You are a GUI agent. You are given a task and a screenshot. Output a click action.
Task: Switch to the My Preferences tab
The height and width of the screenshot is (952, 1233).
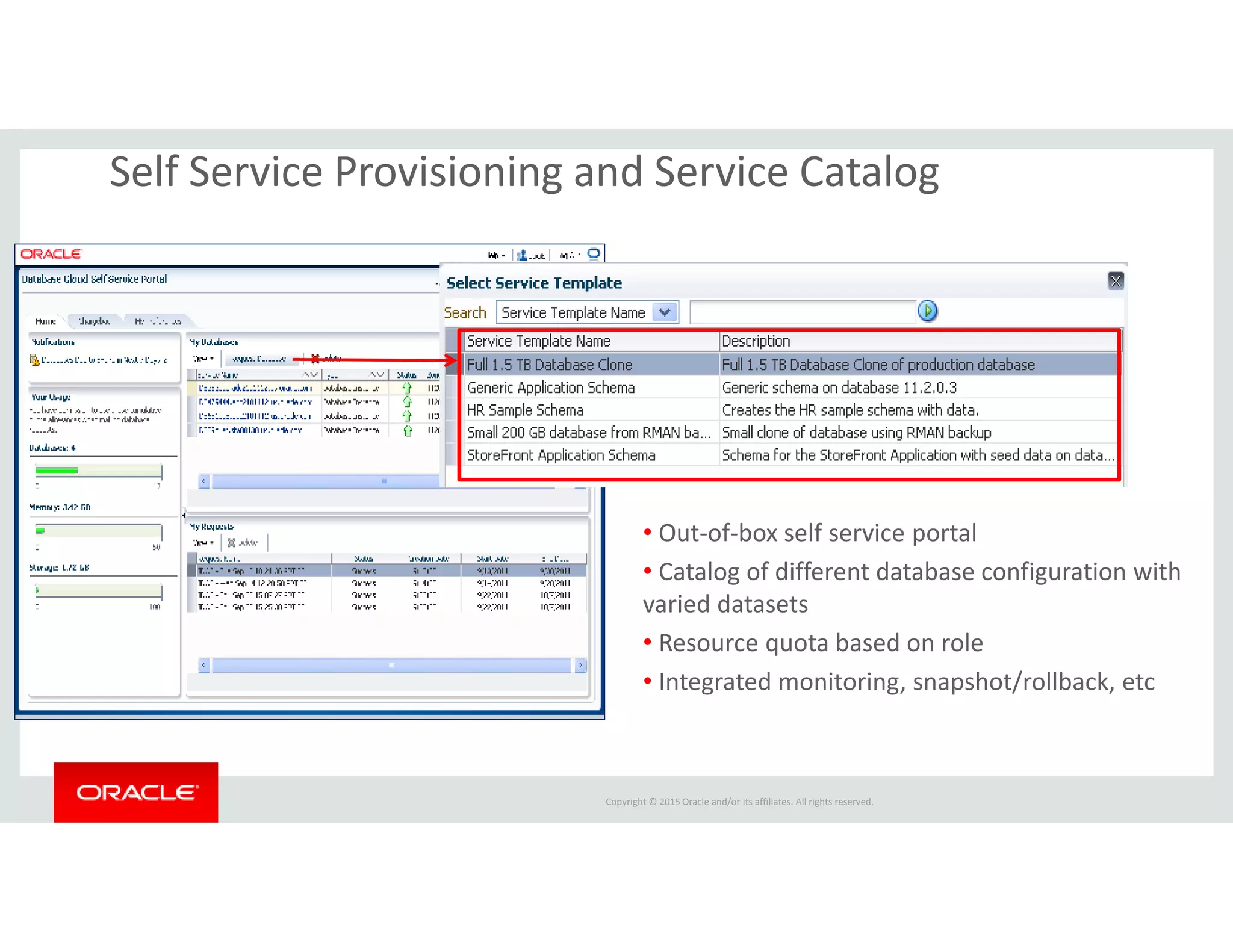click(x=158, y=321)
